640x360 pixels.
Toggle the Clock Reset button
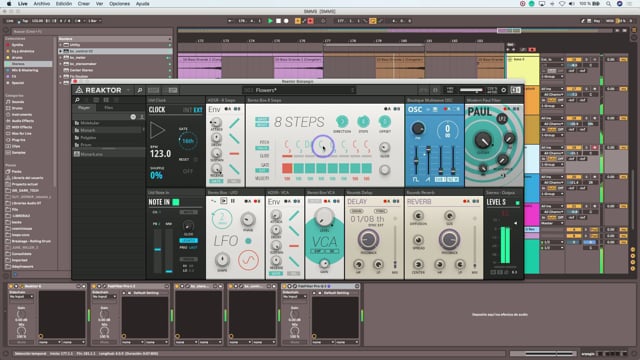195,160
